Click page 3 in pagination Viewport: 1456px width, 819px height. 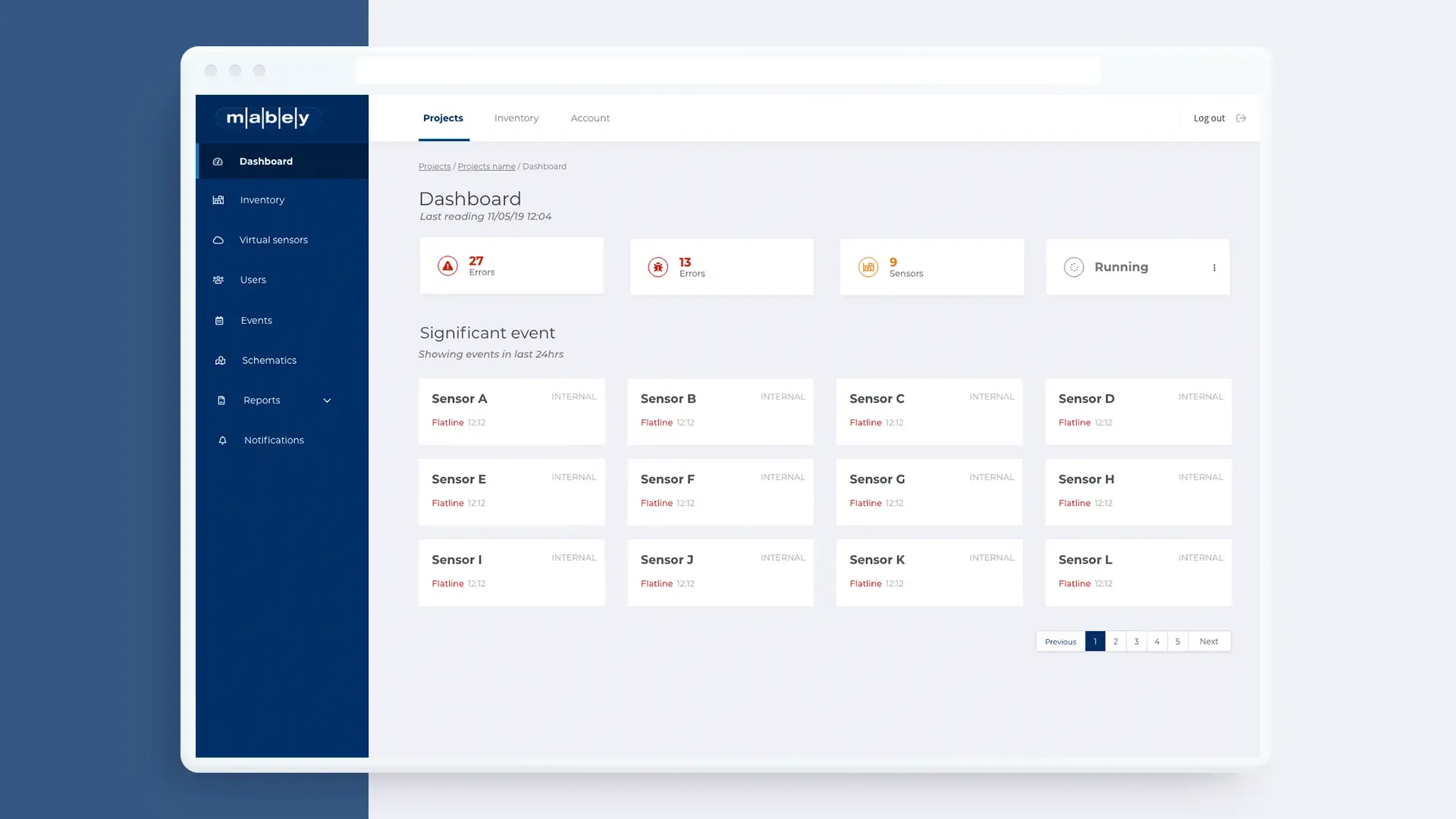click(x=1136, y=641)
